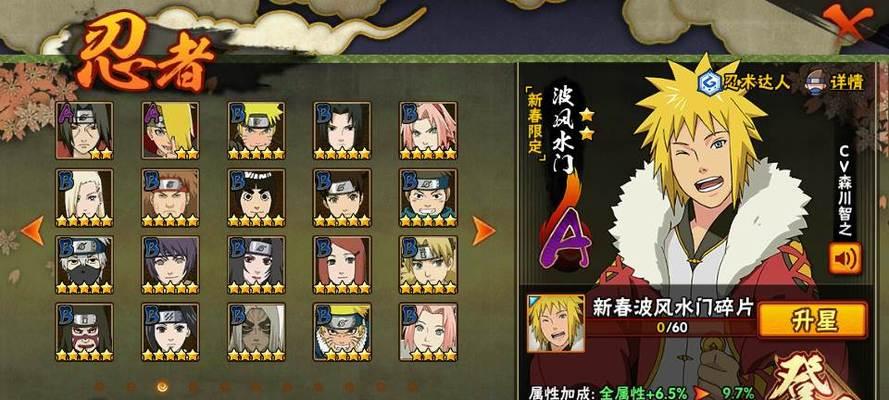Expand attribute bonus arrow next to +6.5%

click(x=702, y=393)
